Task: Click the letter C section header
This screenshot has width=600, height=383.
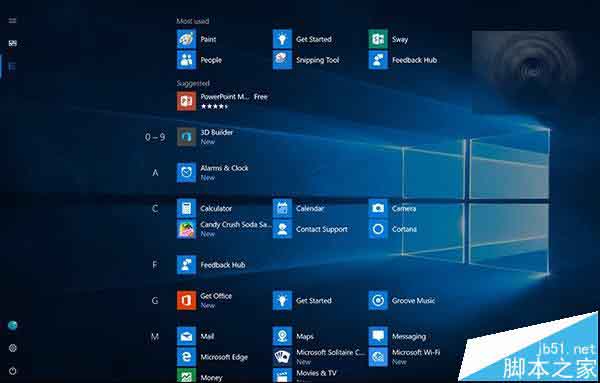Action: [x=155, y=209]
